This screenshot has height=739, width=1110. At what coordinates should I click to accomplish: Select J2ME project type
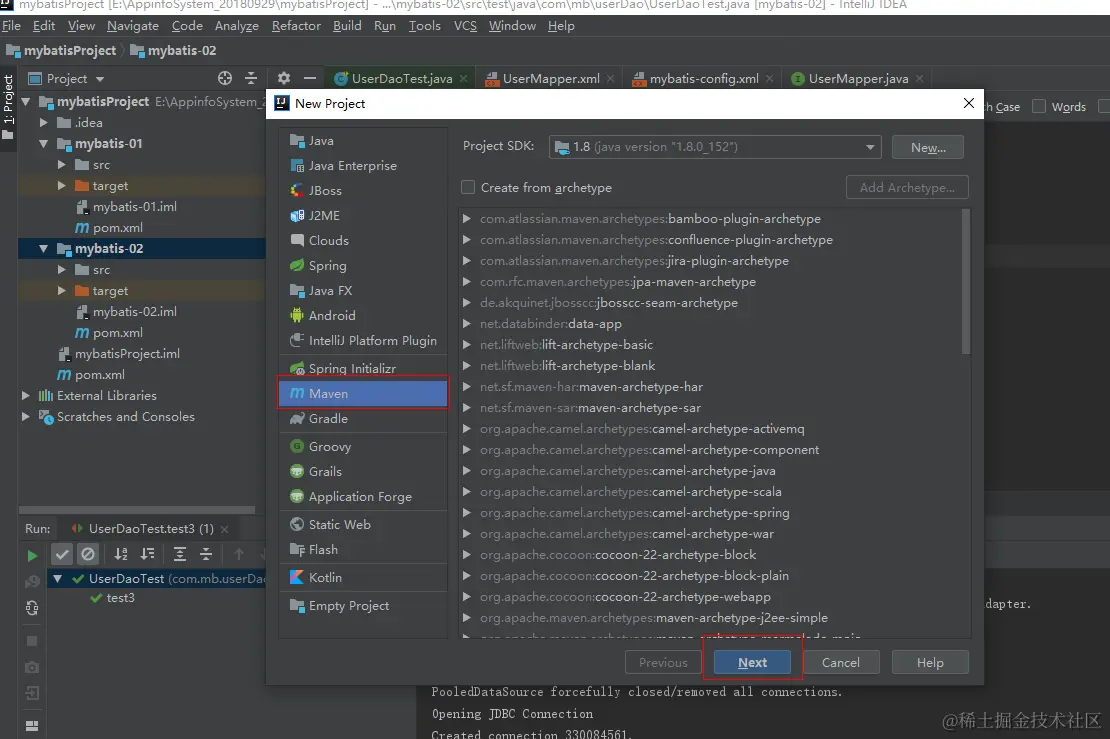[x=363, y=215]
